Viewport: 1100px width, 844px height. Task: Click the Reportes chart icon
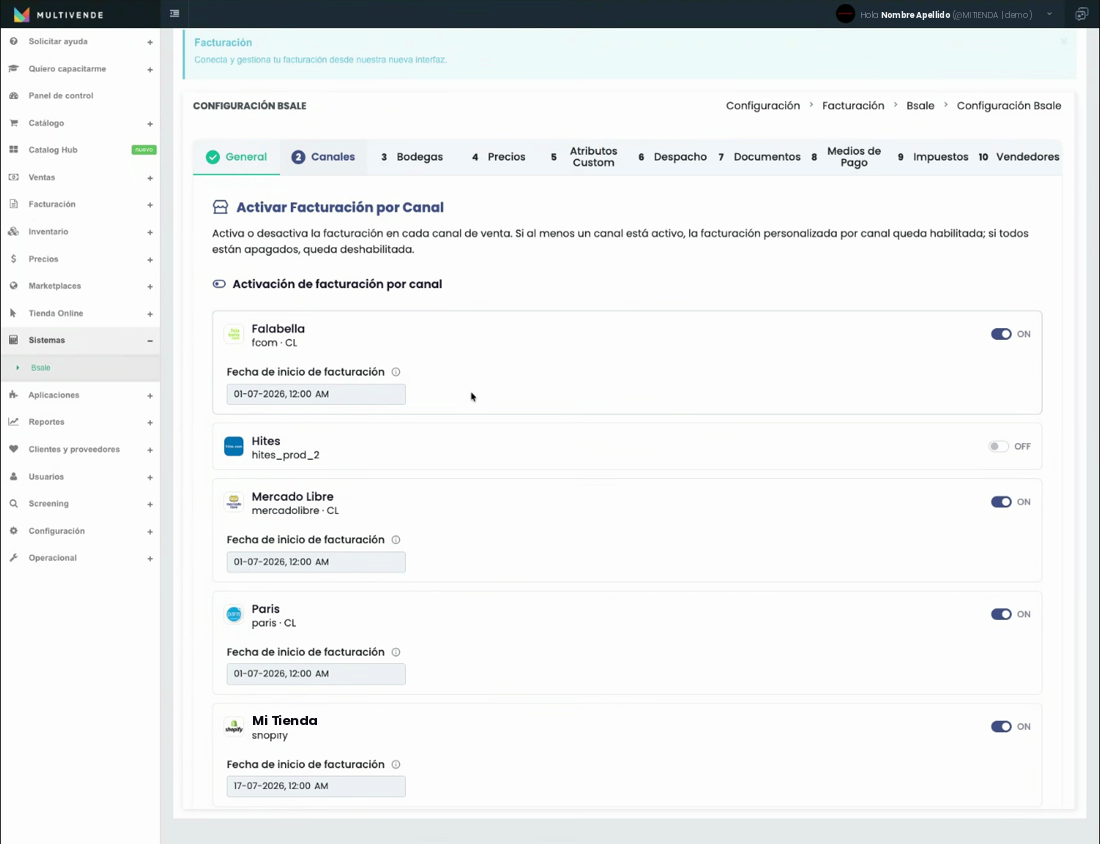point(13,422)
